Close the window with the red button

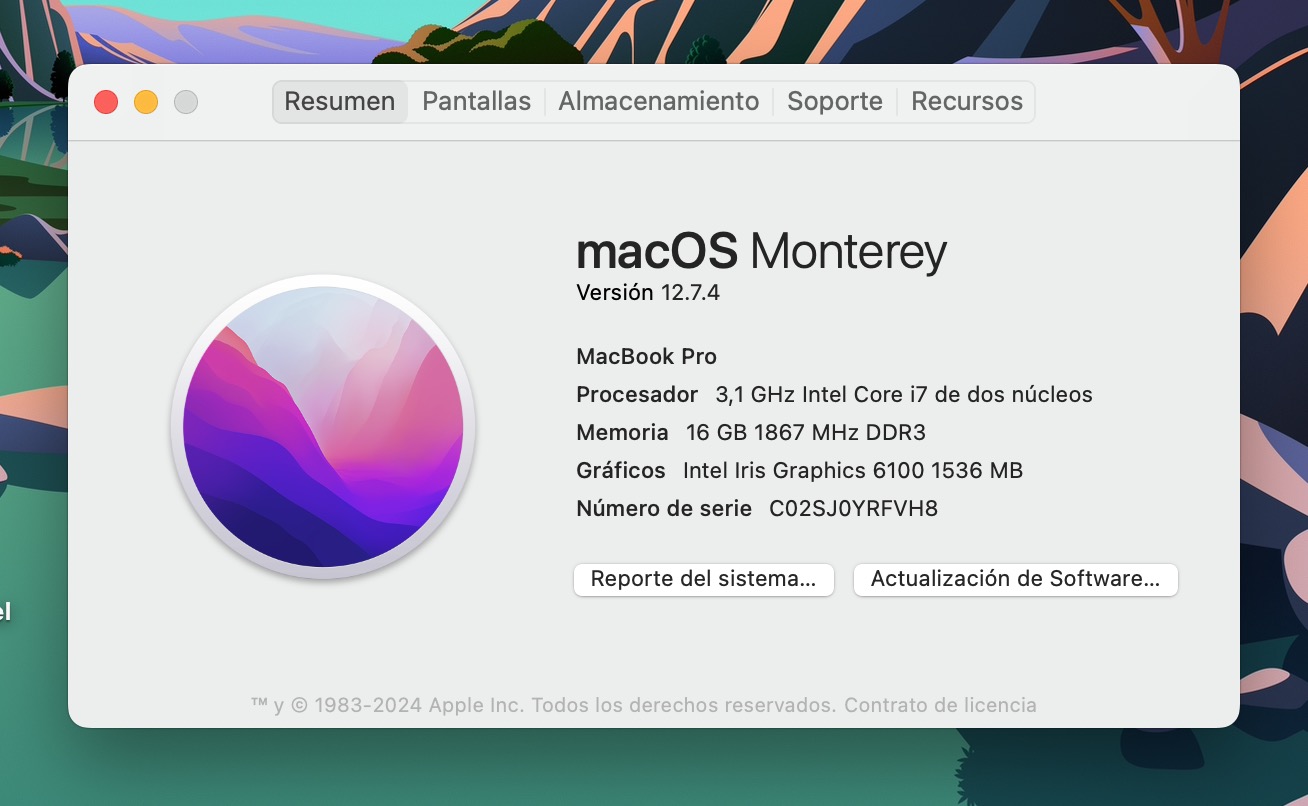[x=106, y=102]
